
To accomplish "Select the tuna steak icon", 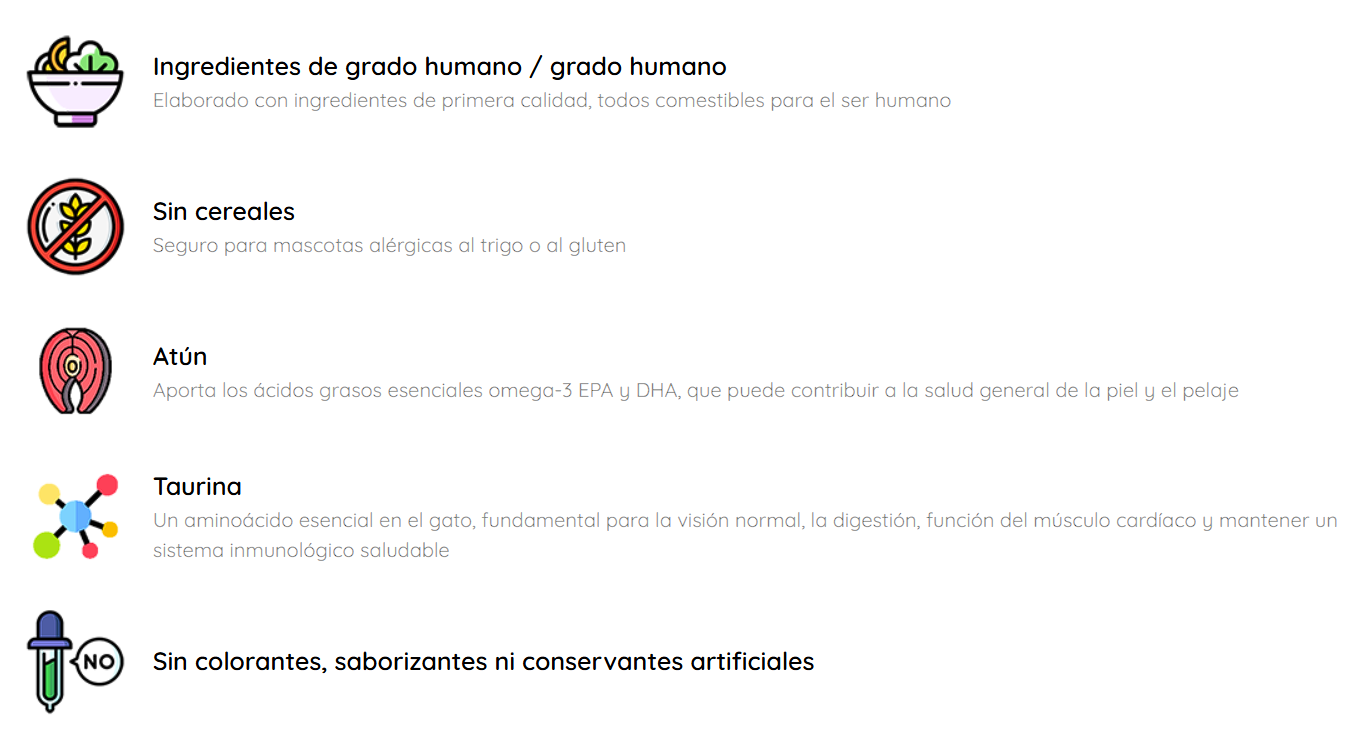I will [x=75, y=371].
